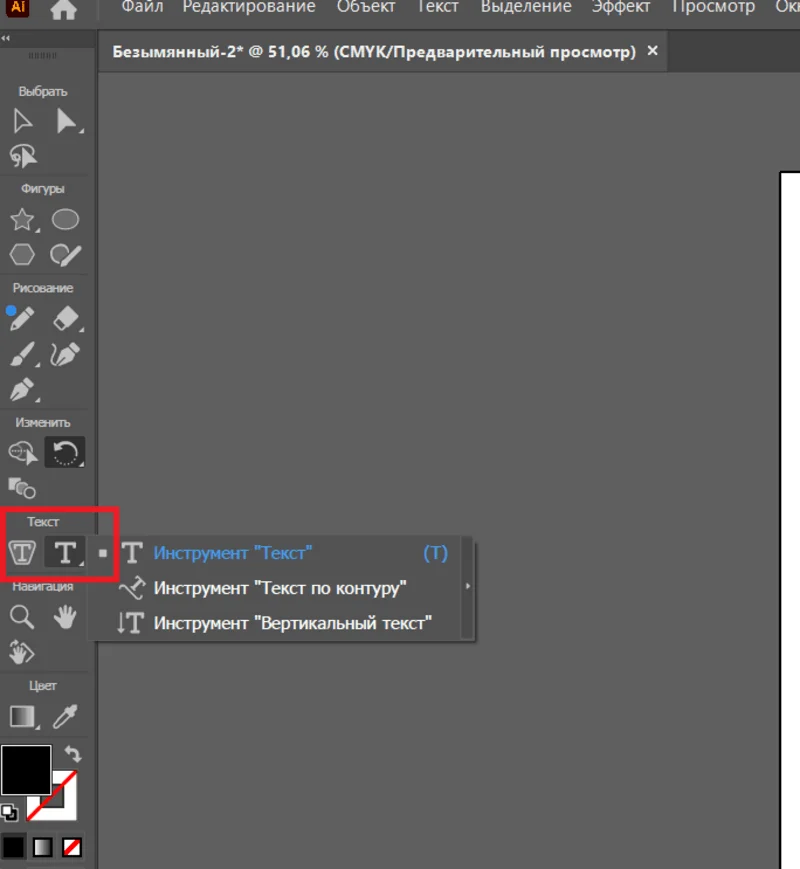Swap fill and stroke colors arrow
The width and height of the screenshot is (800, 869).
click(x=73, y=754)
